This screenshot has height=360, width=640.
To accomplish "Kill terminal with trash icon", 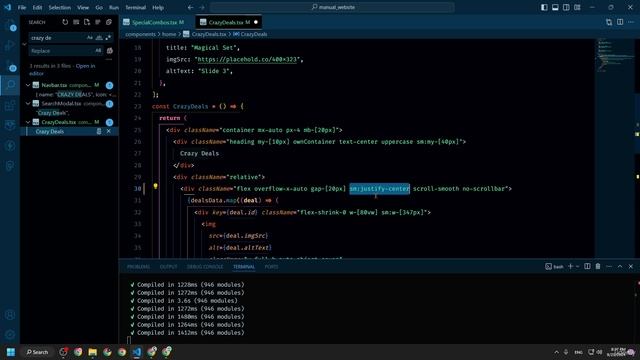I will tap(598, 267).
